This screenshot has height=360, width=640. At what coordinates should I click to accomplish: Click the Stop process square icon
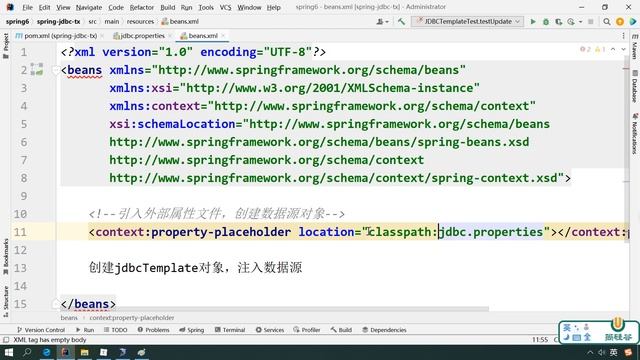[591, 22]
